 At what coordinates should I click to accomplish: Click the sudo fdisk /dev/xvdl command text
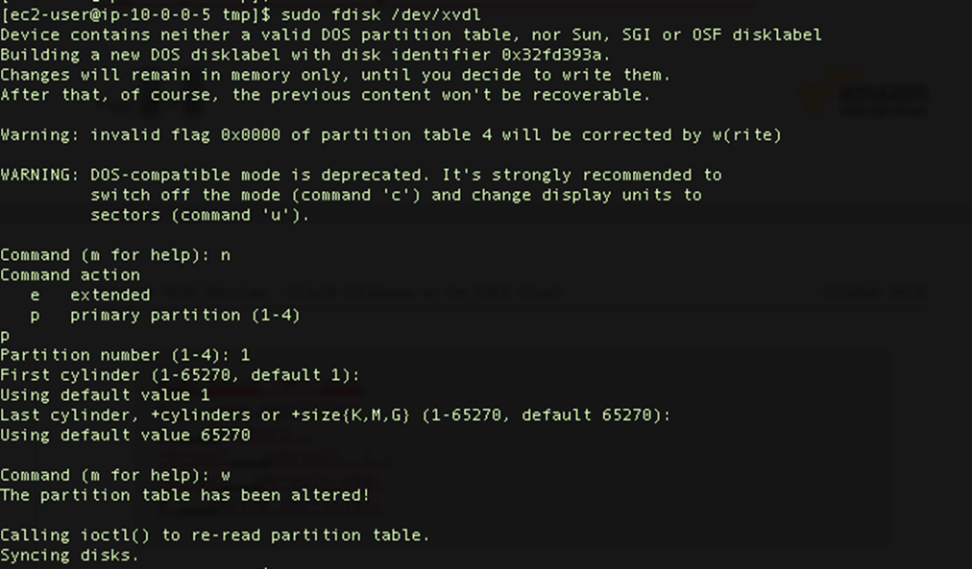click(381, 14)
